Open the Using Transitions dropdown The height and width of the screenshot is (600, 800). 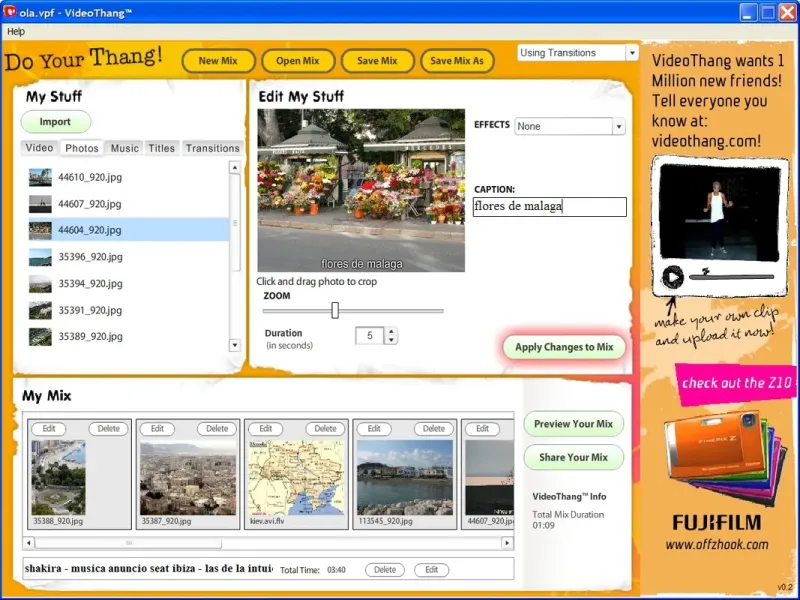pos(632,53)
